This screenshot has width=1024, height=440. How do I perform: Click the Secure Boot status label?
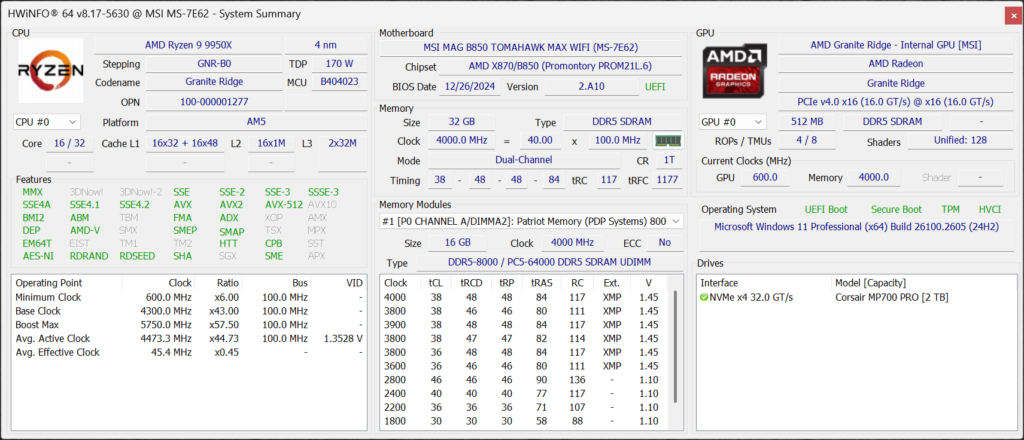click(x=898, y=209)
